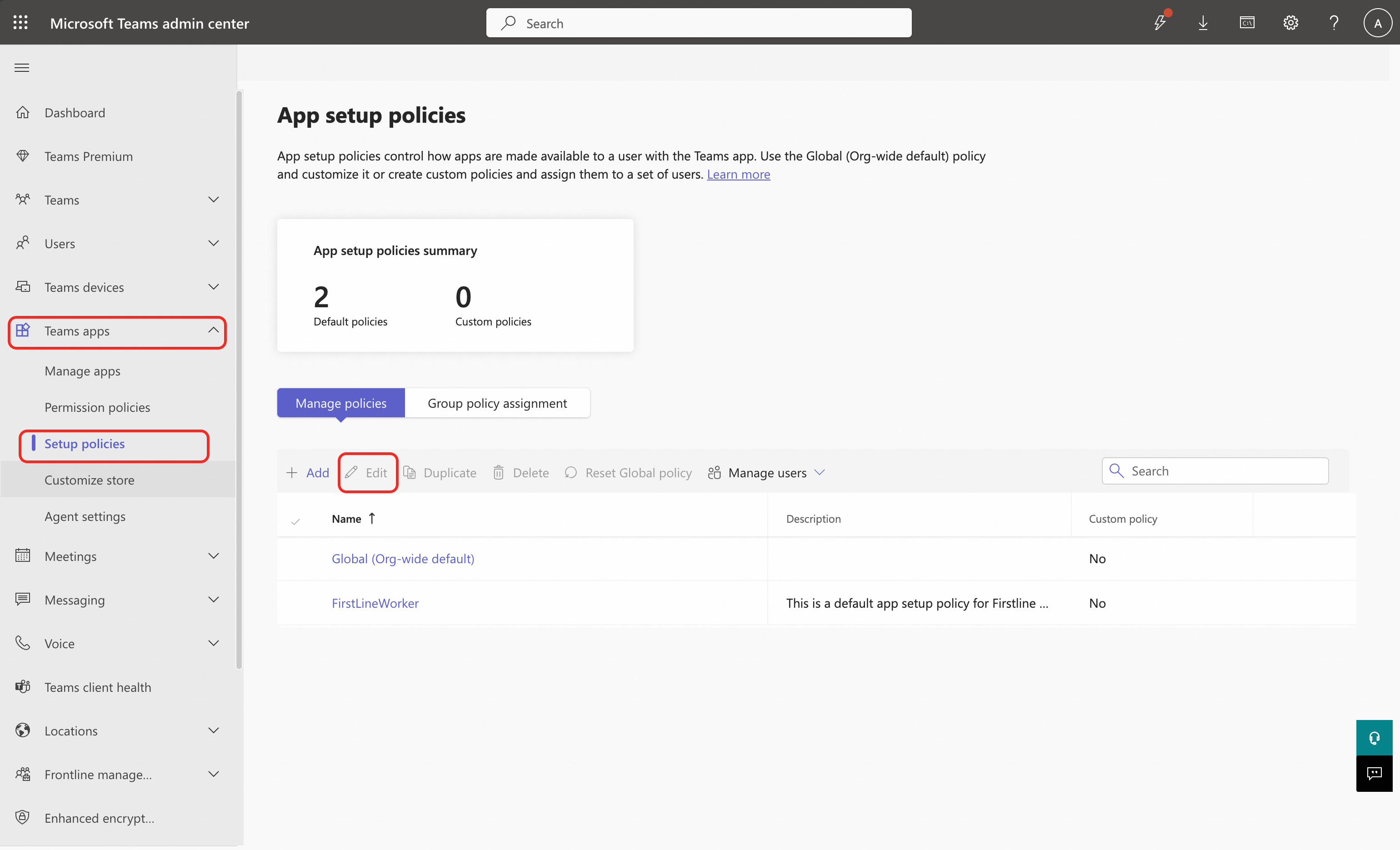Image resolution: width=1400 pixels, height=850 pixels.
Task: Collapse the Teams apps section
Action: (x=214, y=330)
